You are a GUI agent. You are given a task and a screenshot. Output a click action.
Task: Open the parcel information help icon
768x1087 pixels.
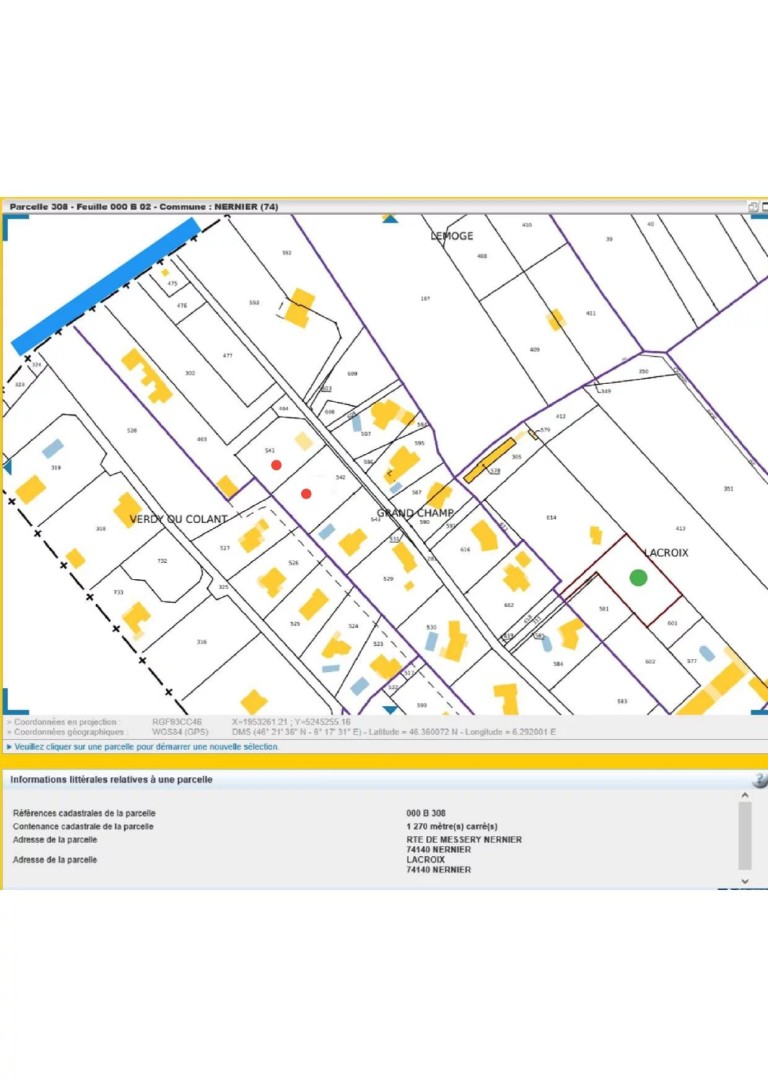pos(759,780)
